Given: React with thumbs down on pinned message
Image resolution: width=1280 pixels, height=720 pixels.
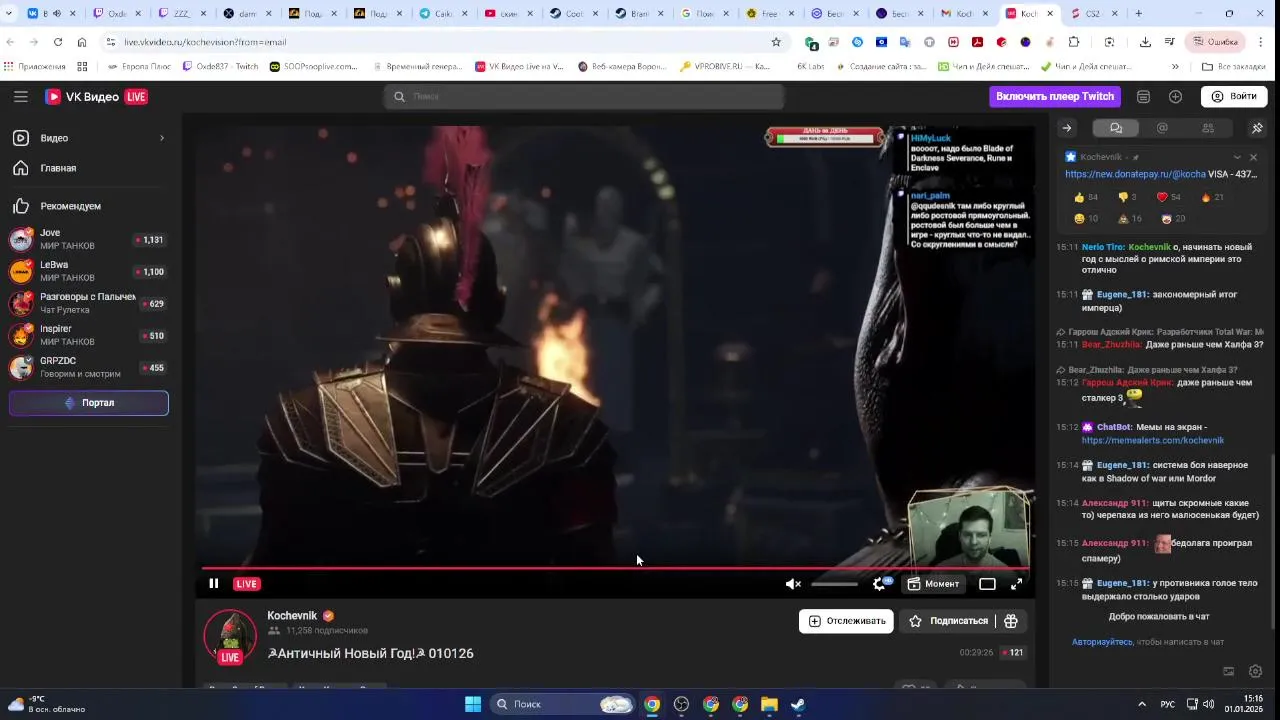Looking at the screenshot, I should (1127, 197).
